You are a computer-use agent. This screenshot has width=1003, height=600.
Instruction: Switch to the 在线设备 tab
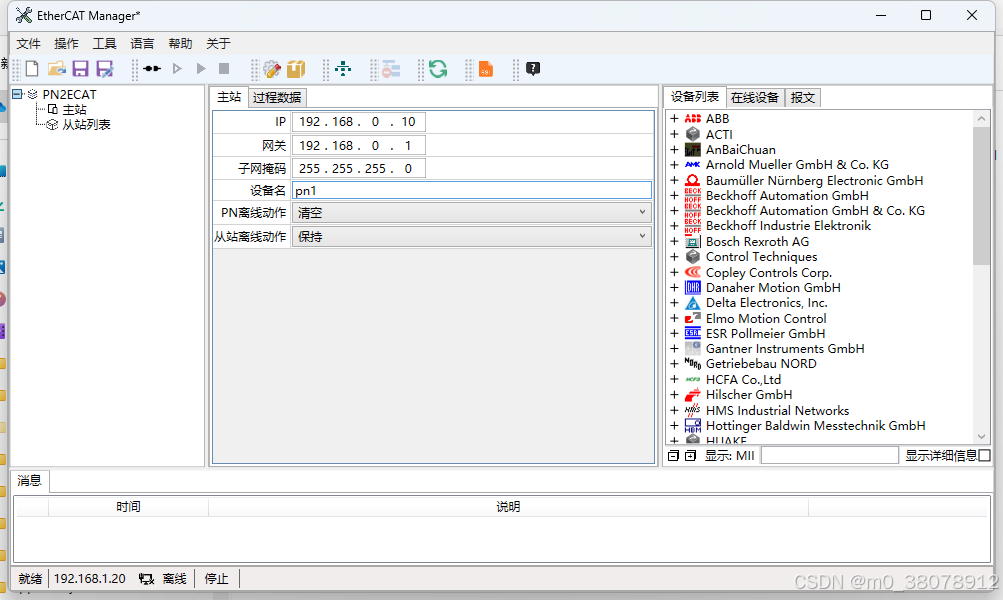click(x=755, y=97)
